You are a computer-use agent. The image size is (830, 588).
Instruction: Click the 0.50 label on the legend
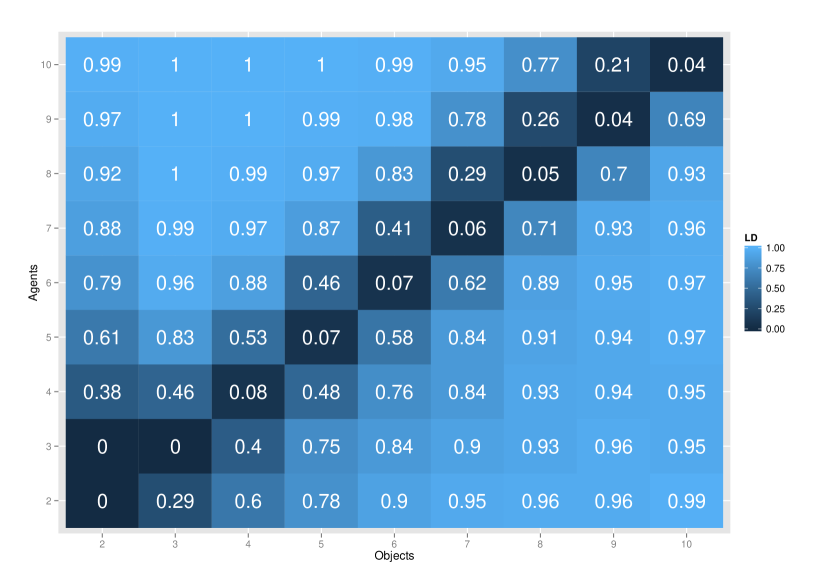click(775, 288)
